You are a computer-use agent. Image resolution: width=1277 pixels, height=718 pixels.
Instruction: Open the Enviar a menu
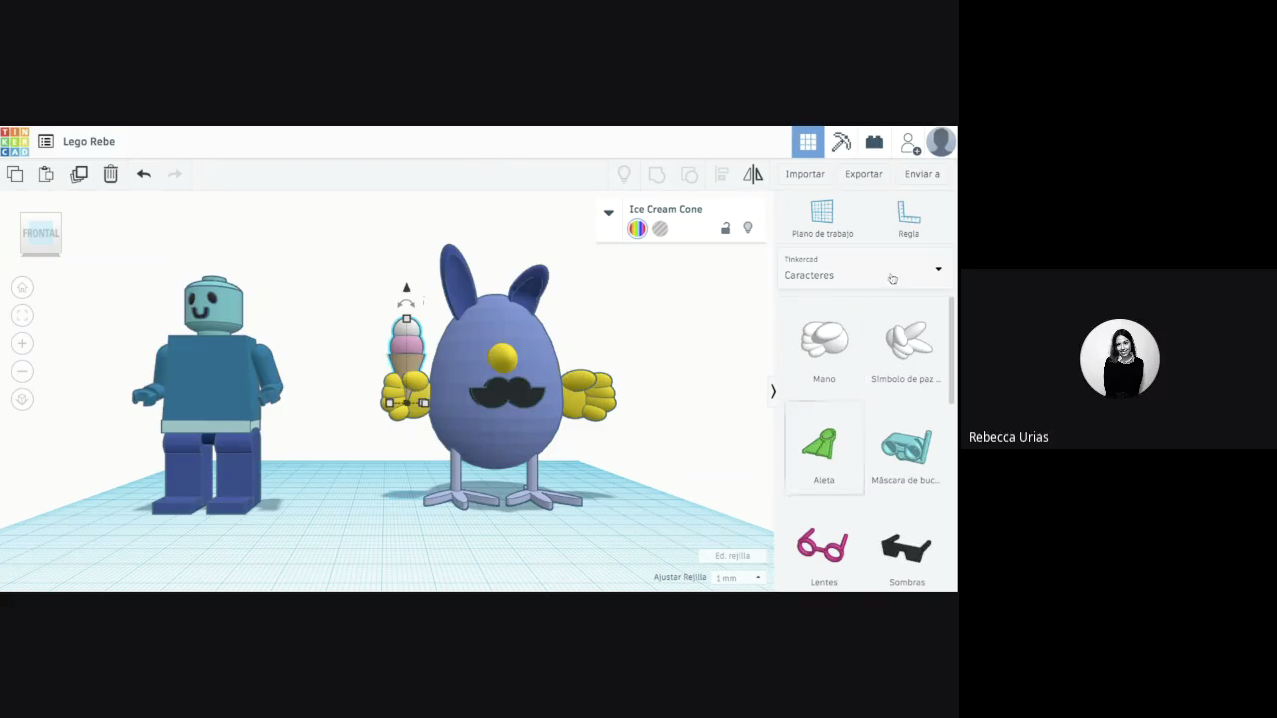pos(922,174)
